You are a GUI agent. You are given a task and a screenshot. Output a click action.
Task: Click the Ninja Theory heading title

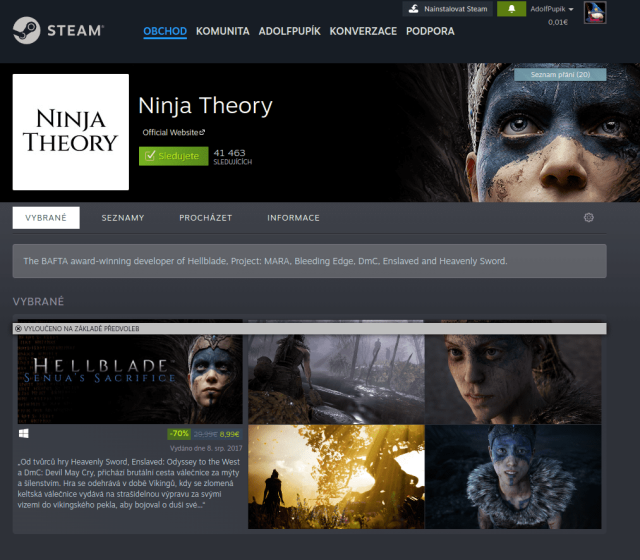pyautogui.click(x=205, y=106)
